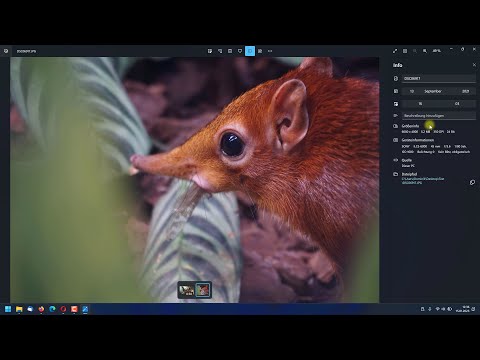Viewport: 480px width, 360px height.
Task: Open the Windows Start menu
Action: tap(8, 309)
